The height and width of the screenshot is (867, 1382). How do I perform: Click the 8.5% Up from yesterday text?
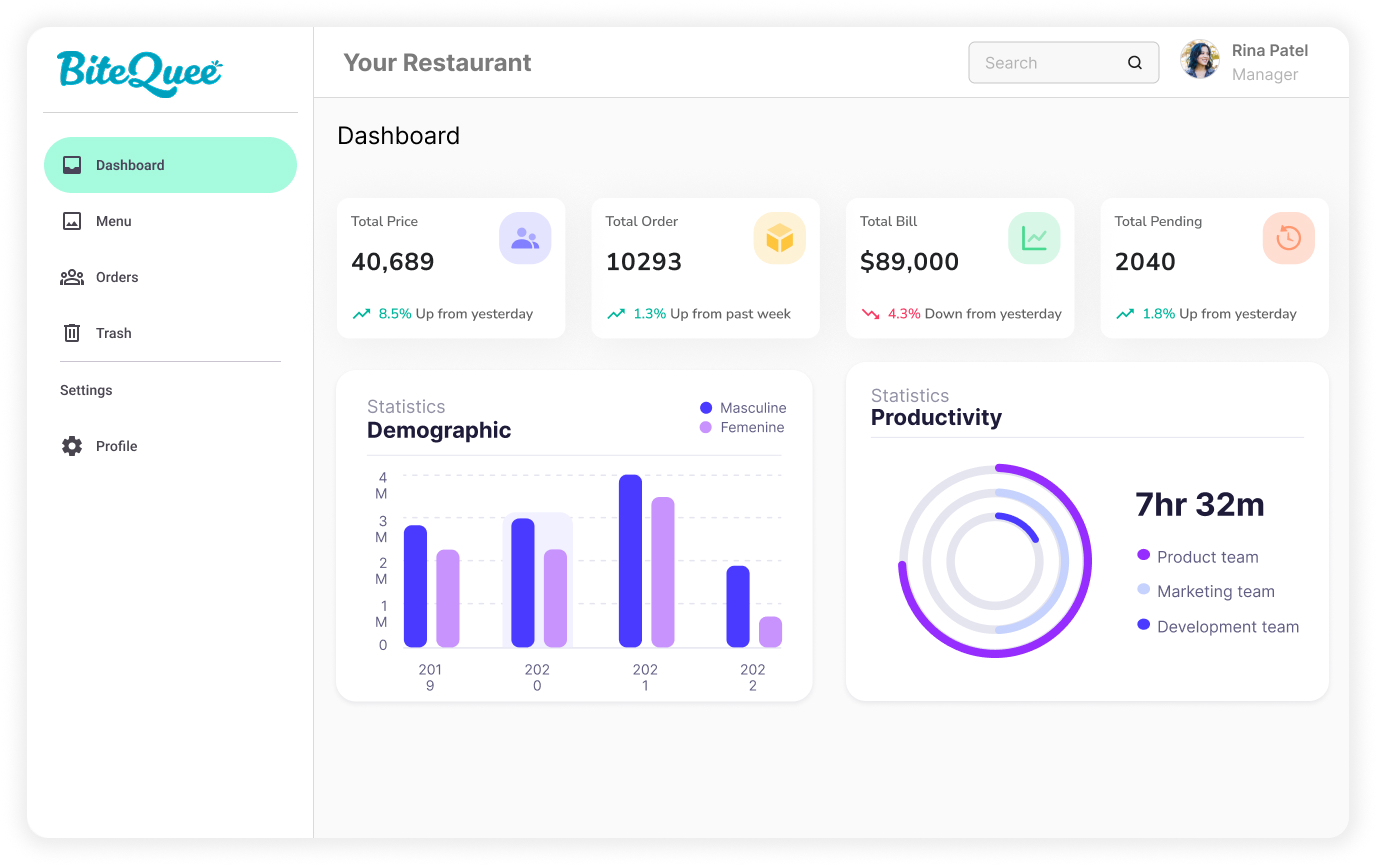click(456, 314)
